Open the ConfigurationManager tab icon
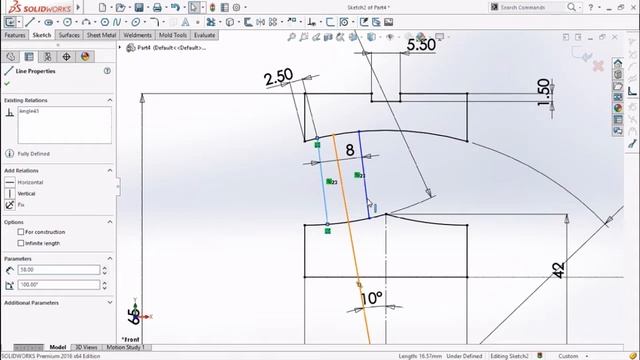Viewport: 640px width, 360px height. (48, 56)
